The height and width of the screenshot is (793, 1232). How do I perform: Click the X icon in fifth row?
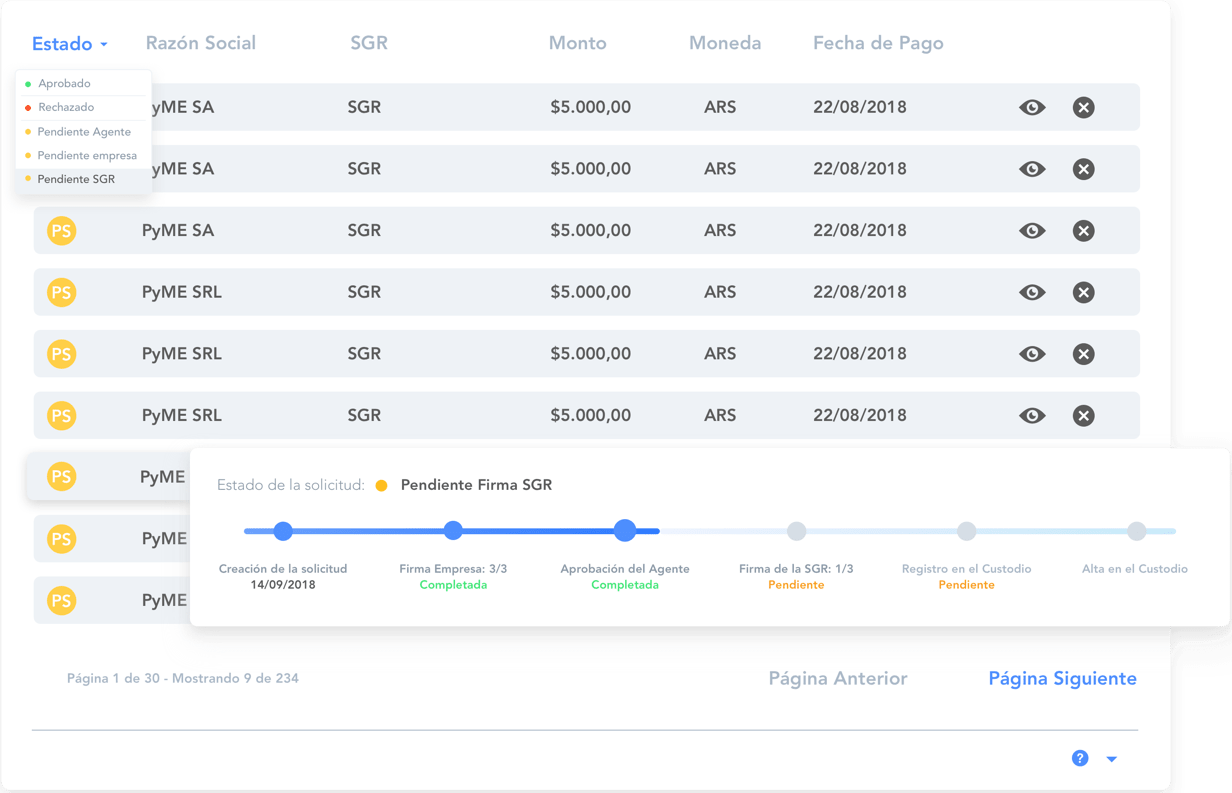[x=1083, y=354]
